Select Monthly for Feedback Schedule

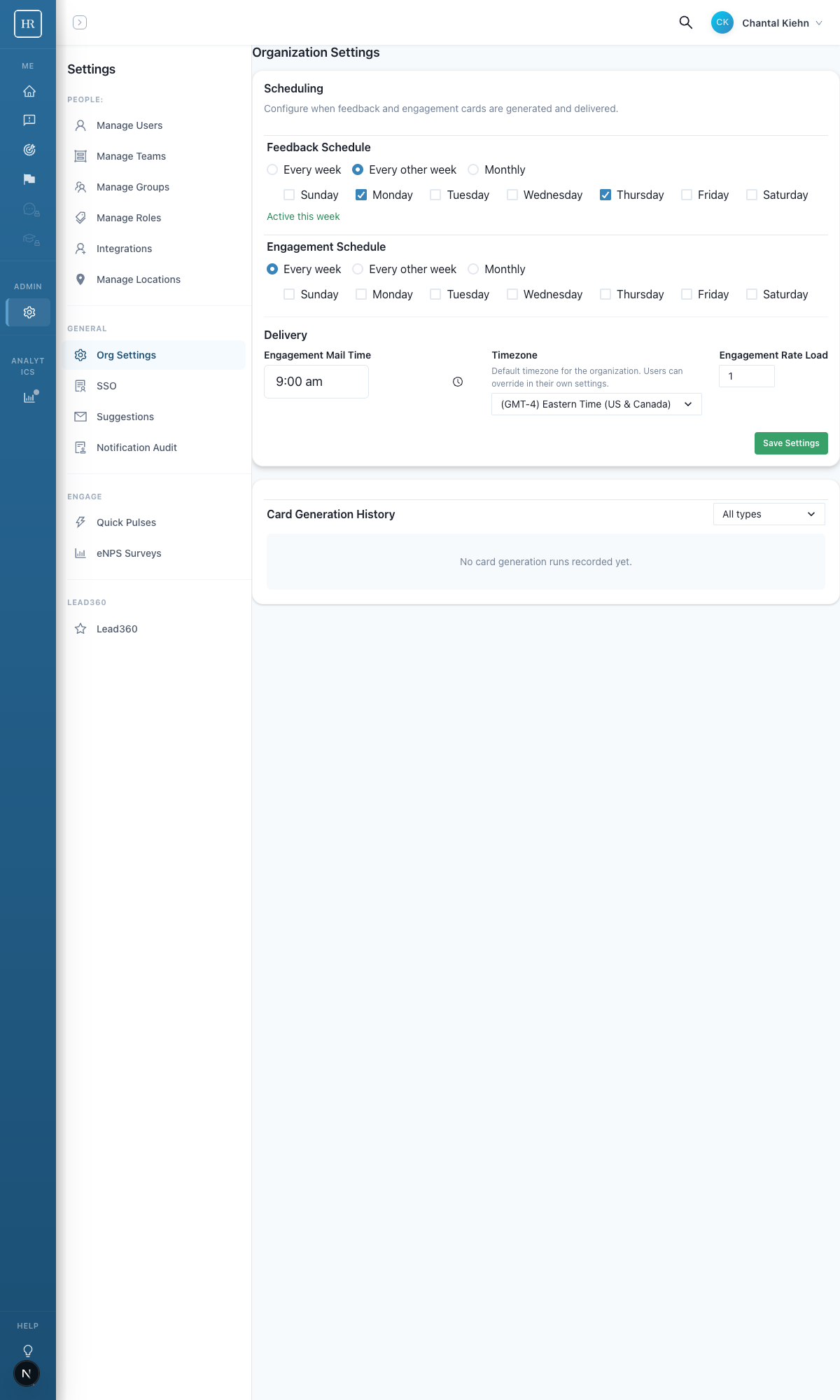pos(474,169)
